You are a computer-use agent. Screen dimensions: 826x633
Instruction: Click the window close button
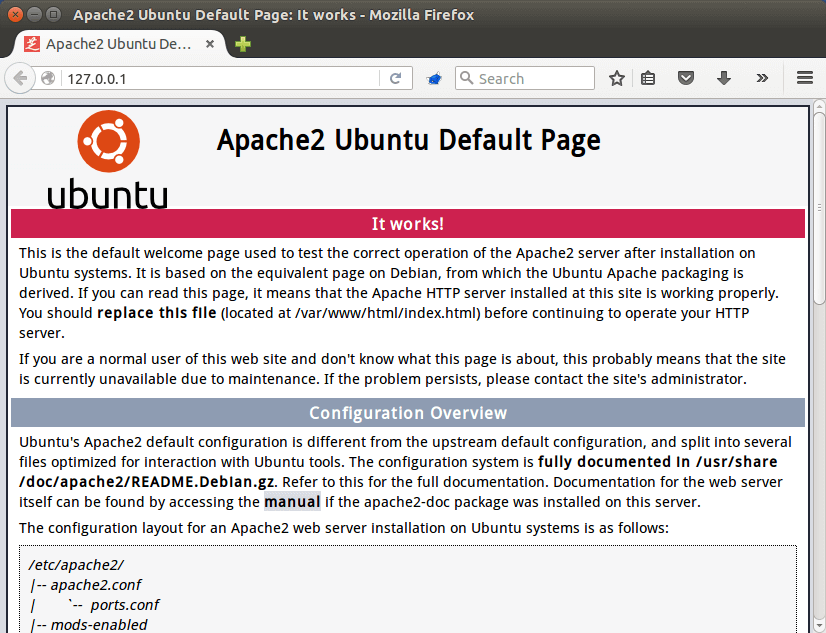(15, 14)
